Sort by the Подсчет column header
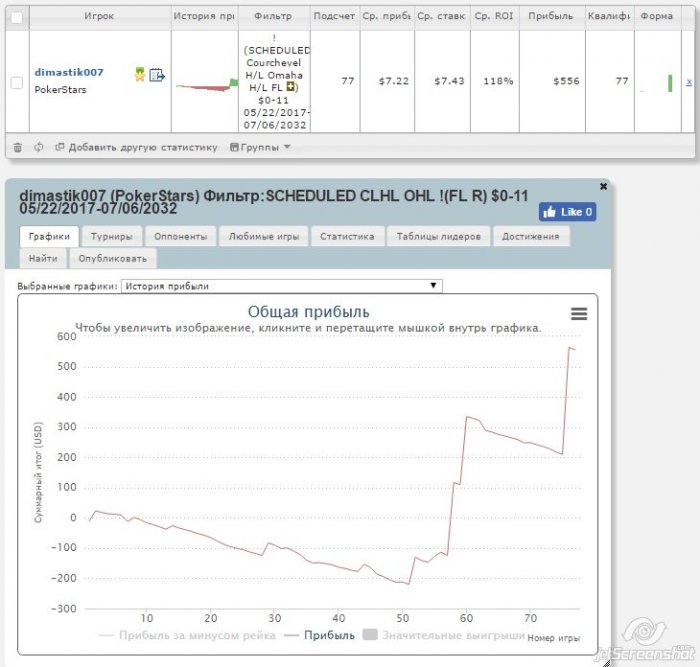Image resolution: width=700 pixels, height=667 pixels. click(334, 16)
